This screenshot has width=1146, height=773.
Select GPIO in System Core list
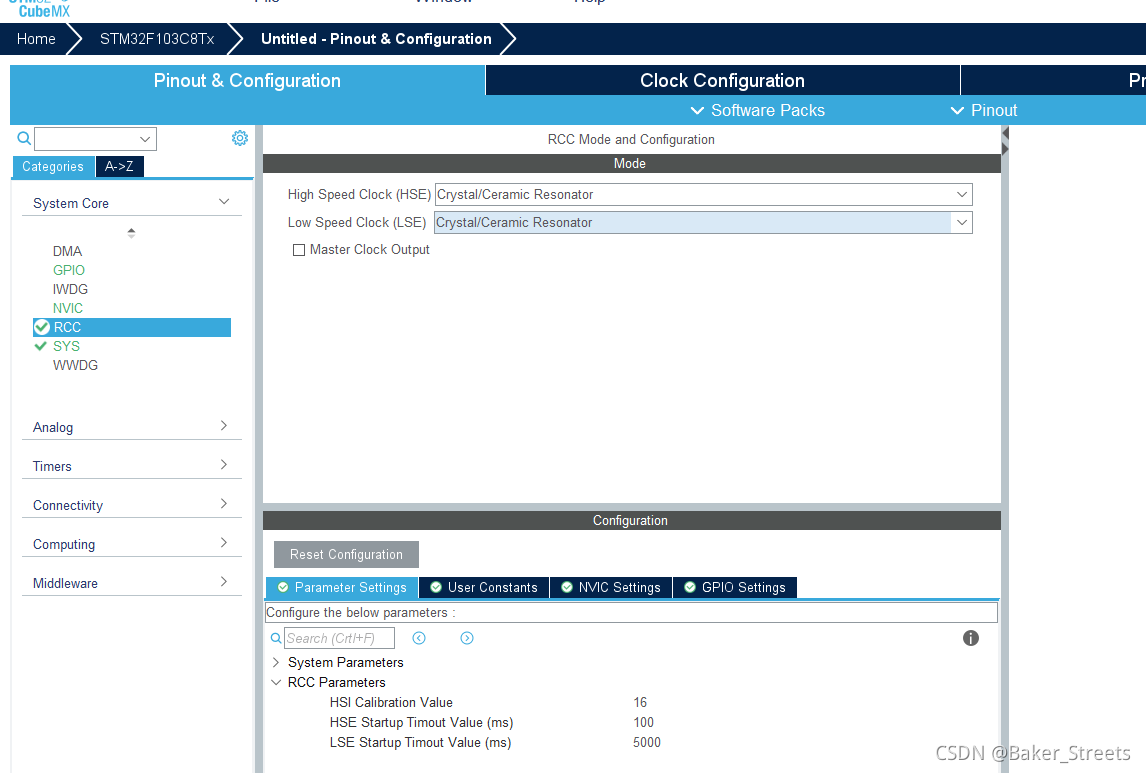coord(69,270)
